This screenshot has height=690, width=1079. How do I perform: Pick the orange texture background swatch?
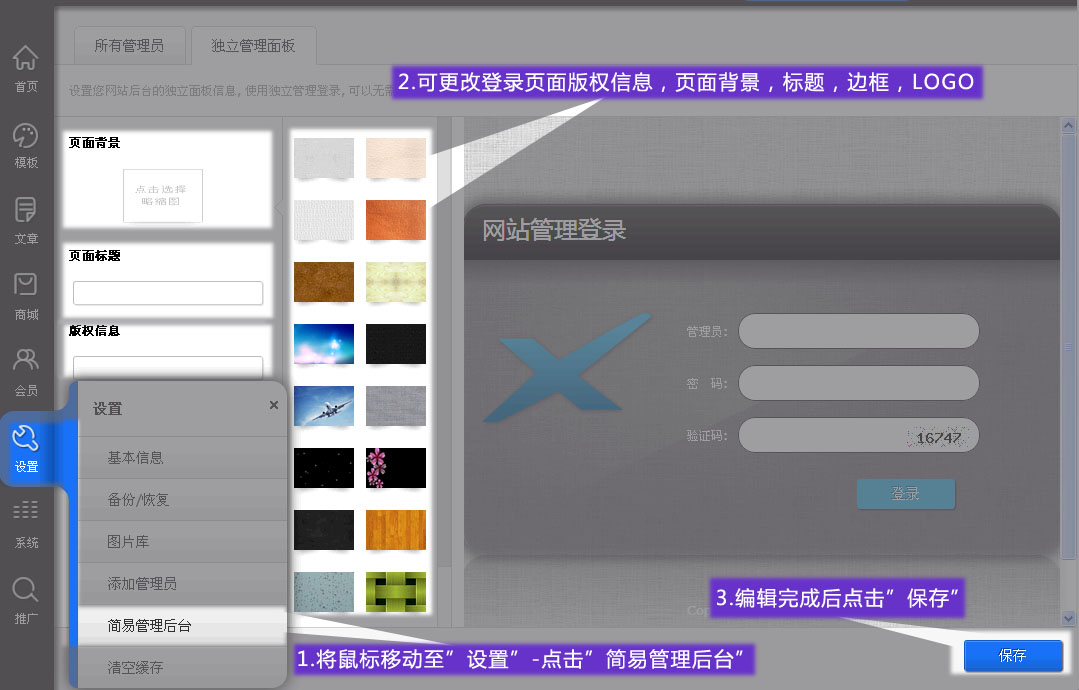pyautogui.click(x=396, y=220)
